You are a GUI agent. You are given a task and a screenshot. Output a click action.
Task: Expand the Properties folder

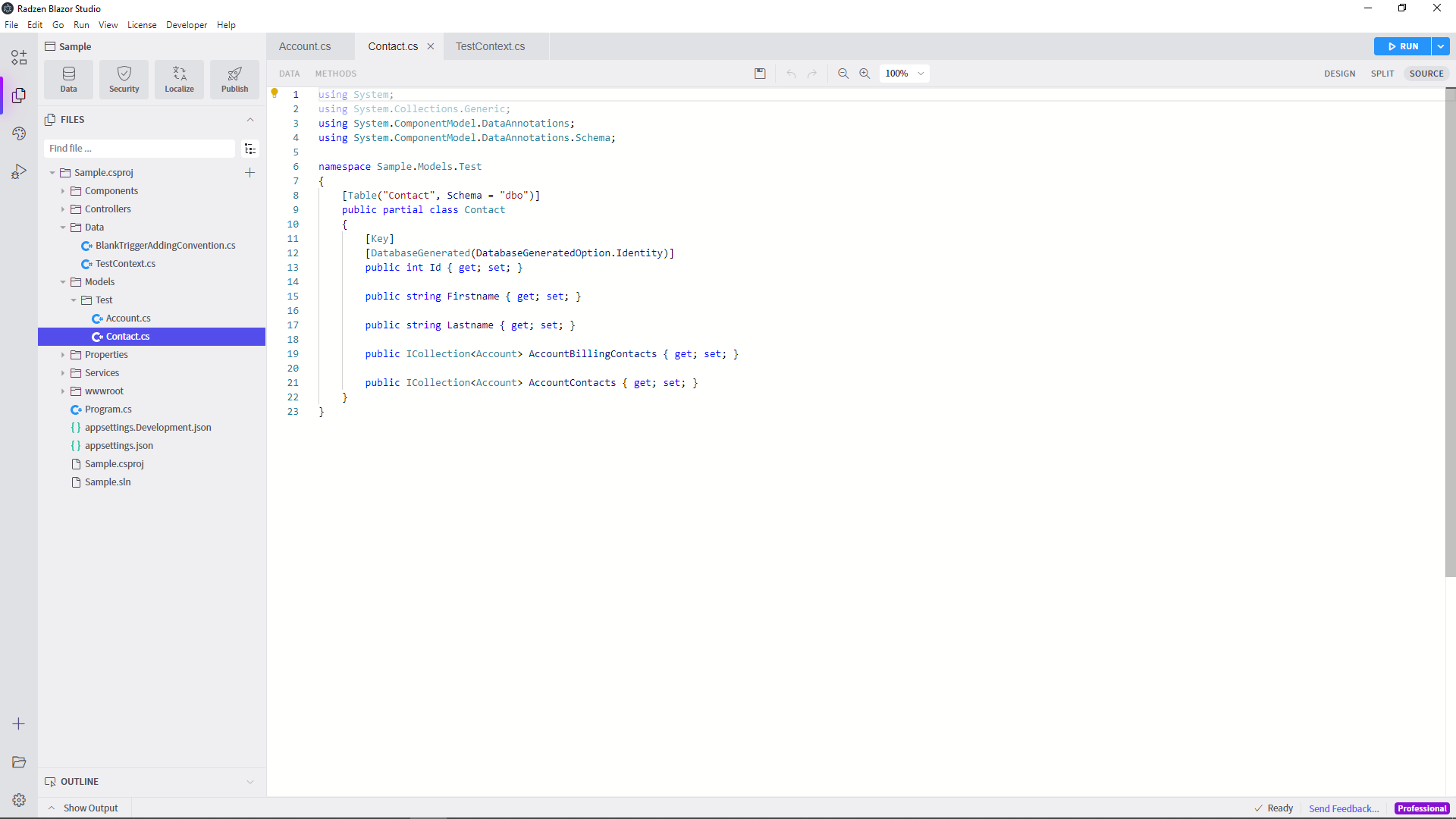(x=63, y=355)
